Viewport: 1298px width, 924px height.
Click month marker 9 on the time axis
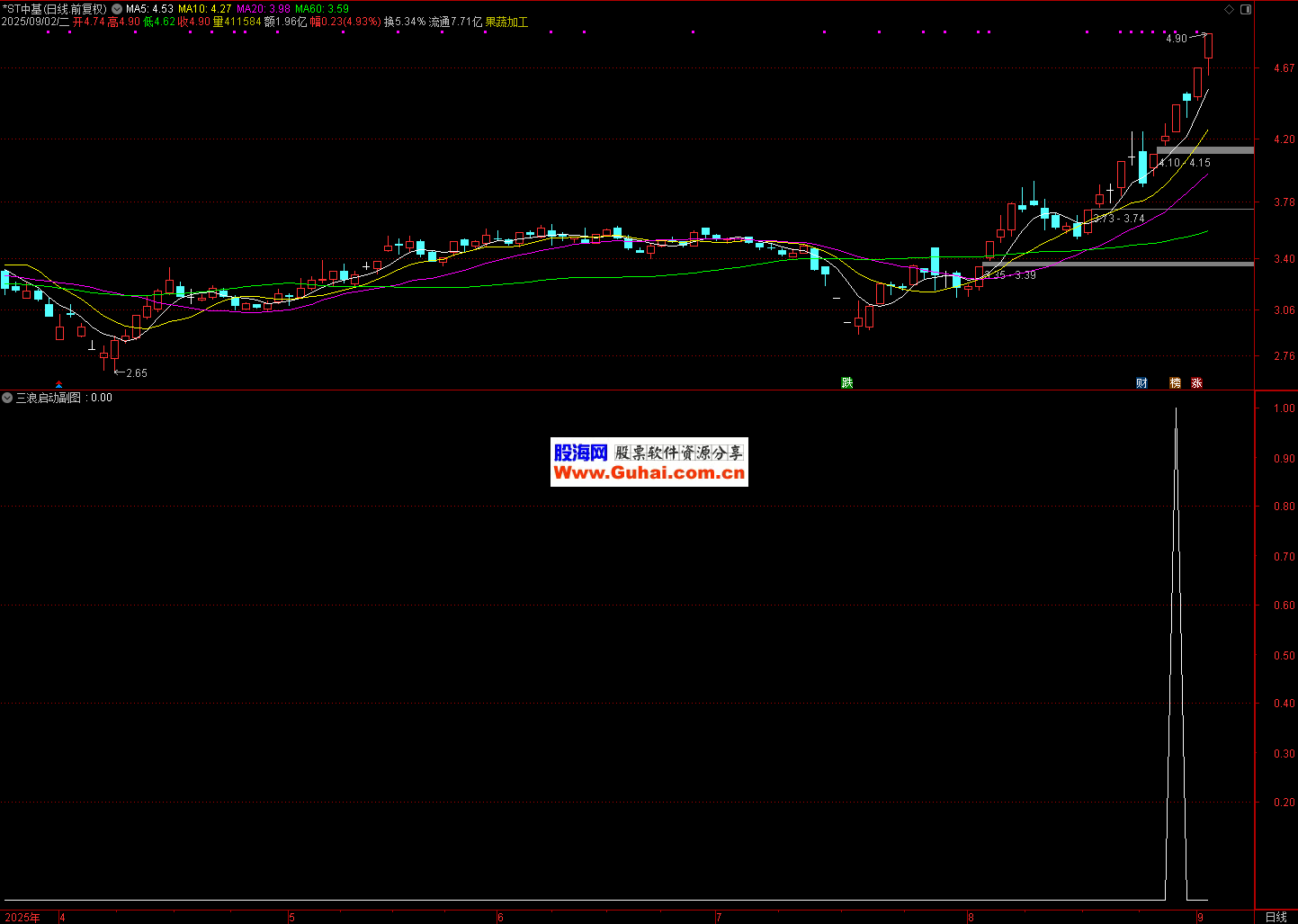(x=1200, y=918)
